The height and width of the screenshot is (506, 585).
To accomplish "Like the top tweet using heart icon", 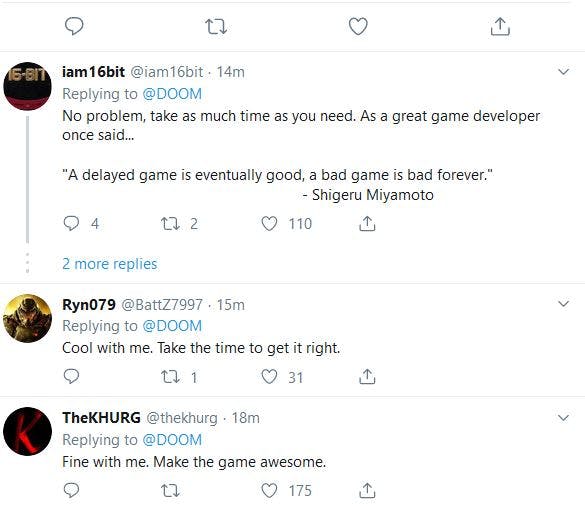I will [358, 26].
